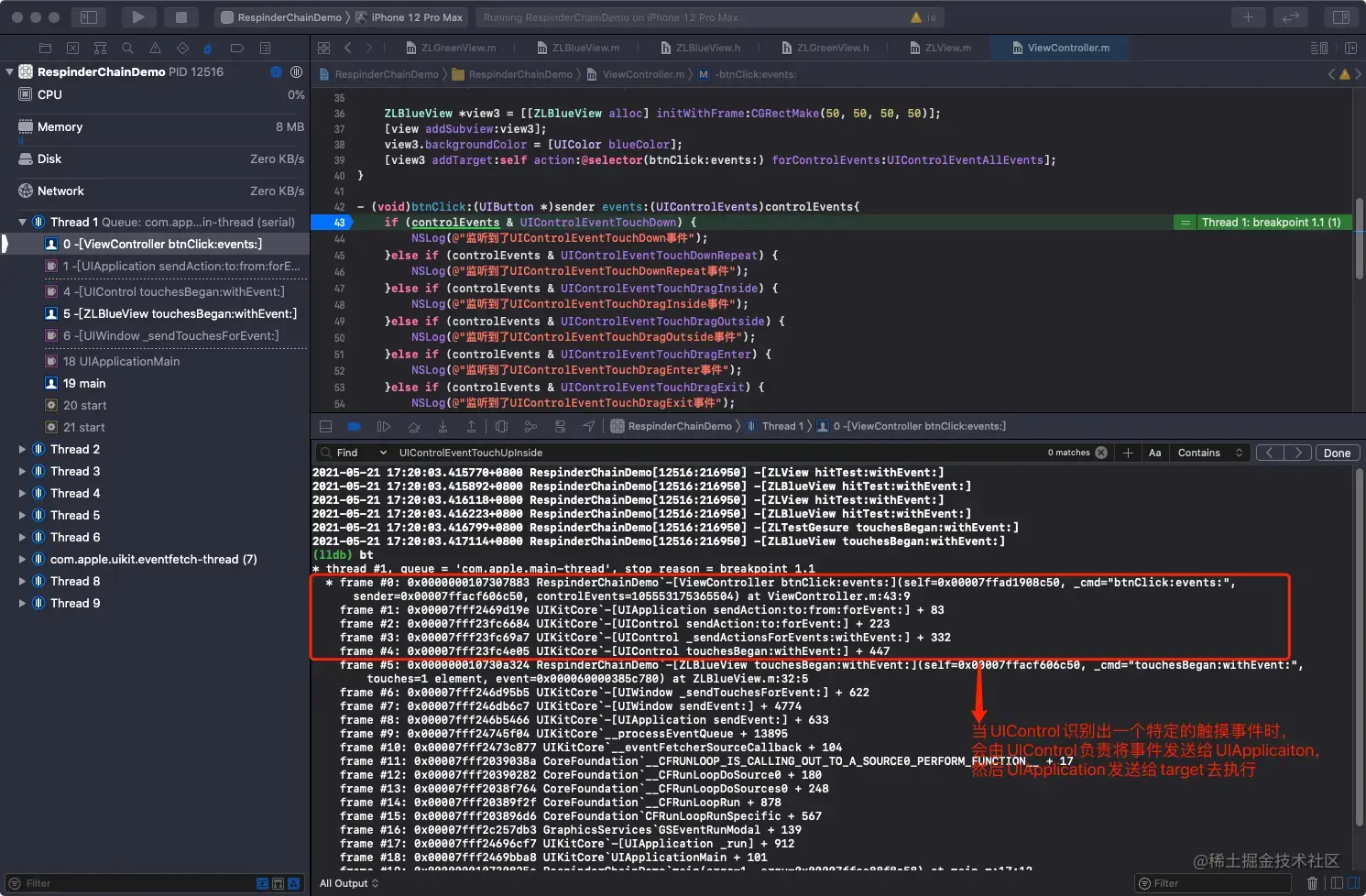Switch to the ZLView.m tab

pos(939,48)
